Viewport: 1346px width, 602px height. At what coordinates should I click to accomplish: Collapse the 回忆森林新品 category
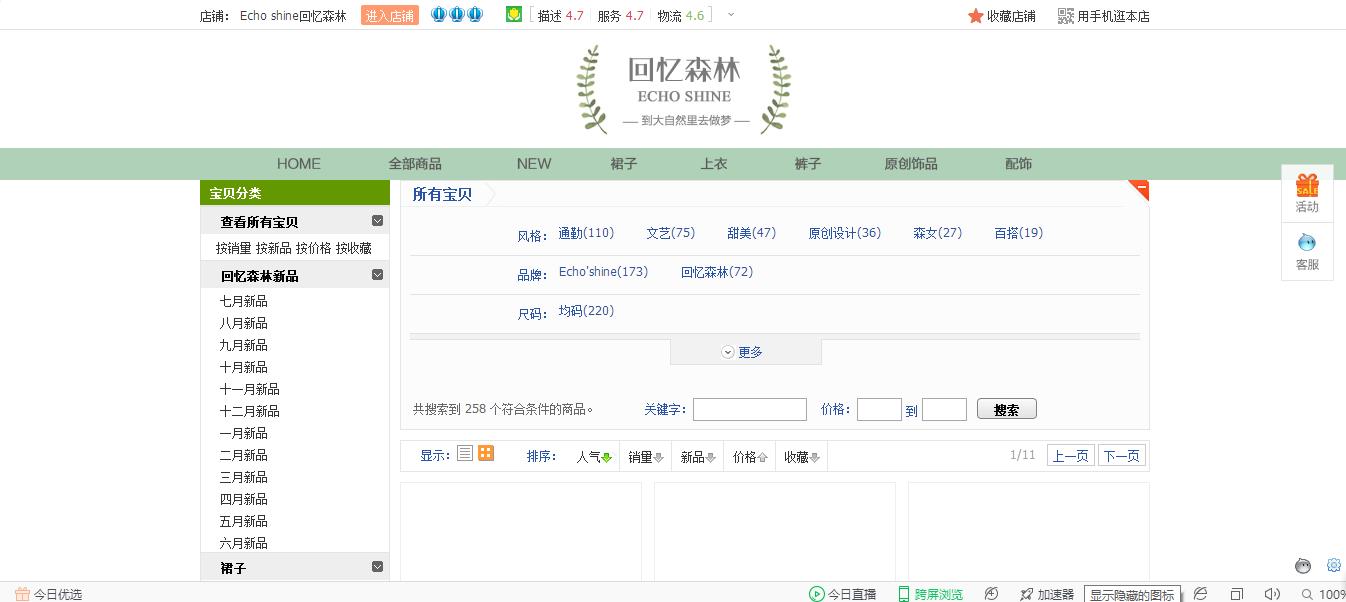pyautogui.click(x=378, y=274)
